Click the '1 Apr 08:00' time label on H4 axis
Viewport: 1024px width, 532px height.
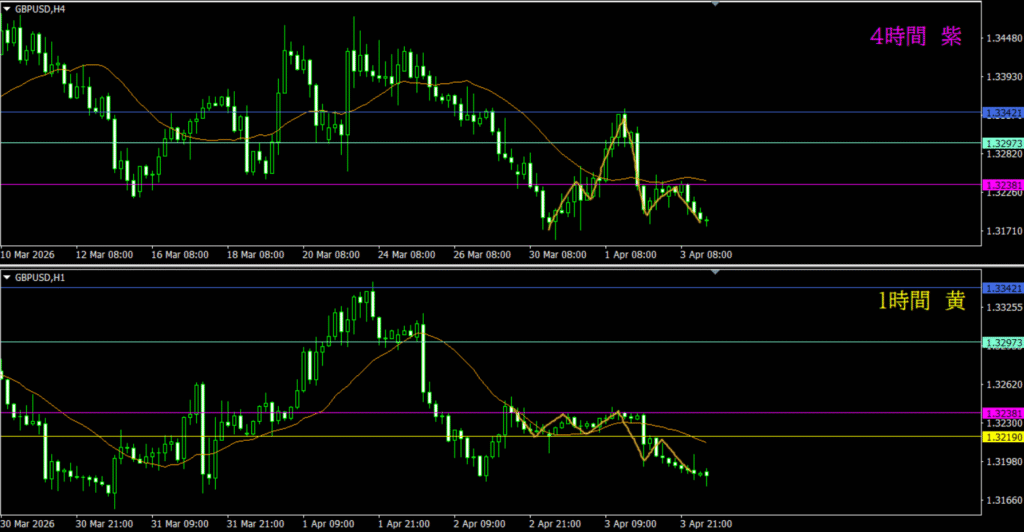point(630,255)
